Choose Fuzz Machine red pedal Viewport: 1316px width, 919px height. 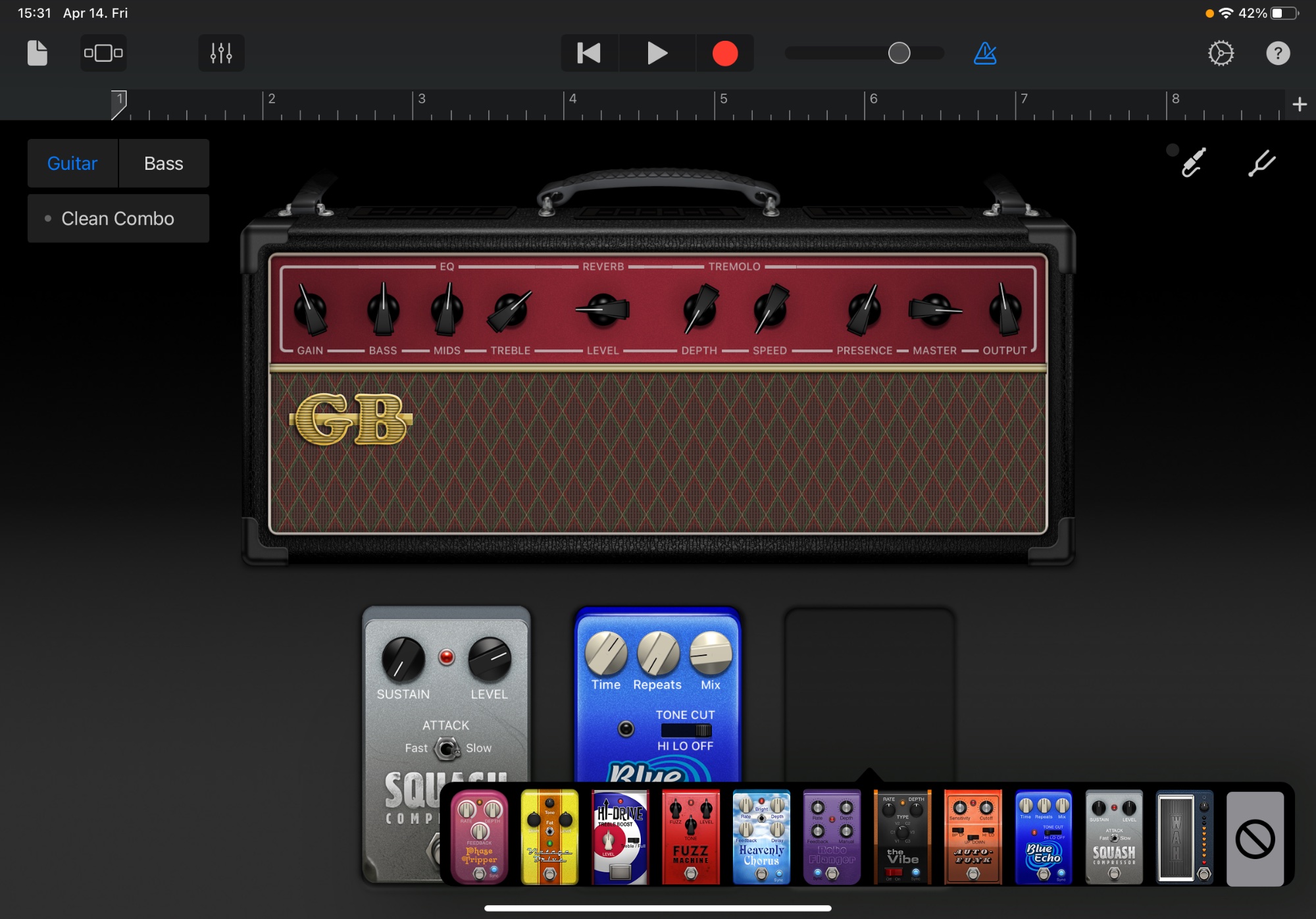(691, 837)
